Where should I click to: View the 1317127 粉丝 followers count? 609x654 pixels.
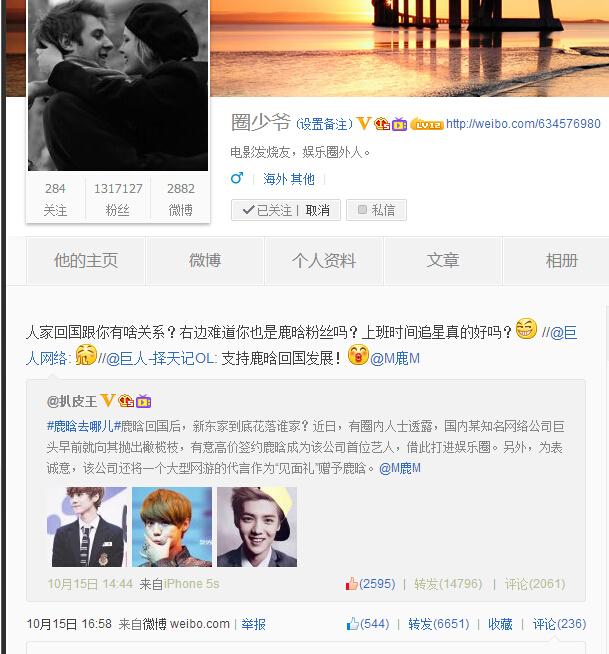point(118,199)
